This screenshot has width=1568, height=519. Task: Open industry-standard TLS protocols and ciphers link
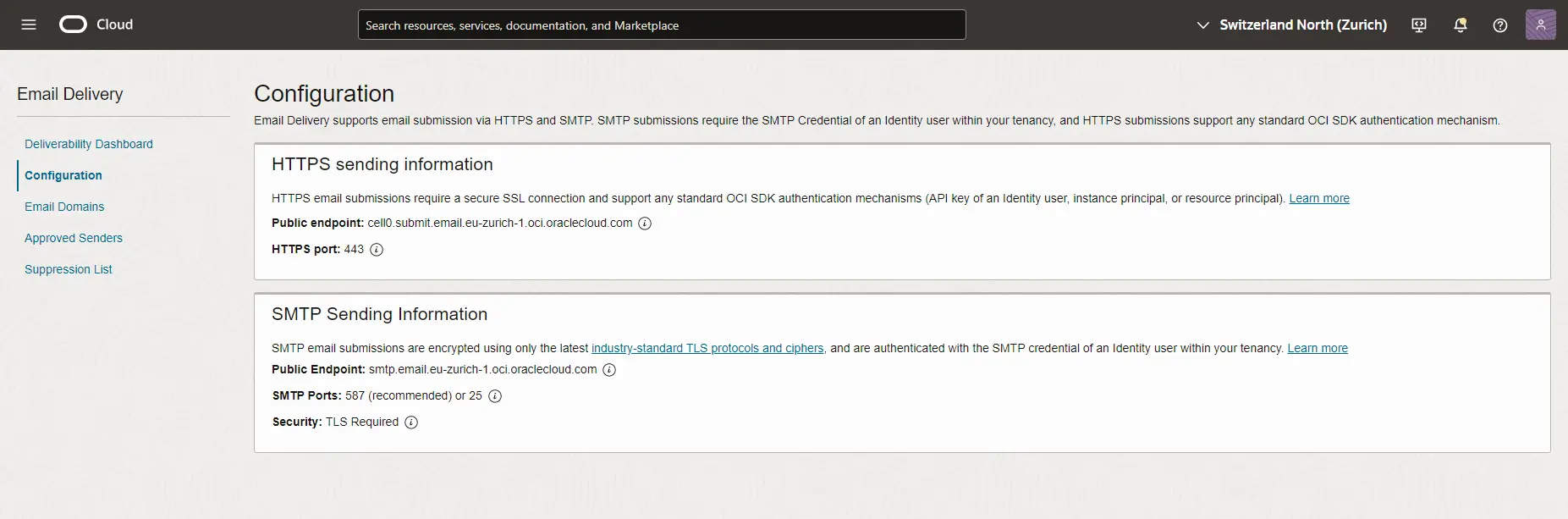[x=707, y=348]
